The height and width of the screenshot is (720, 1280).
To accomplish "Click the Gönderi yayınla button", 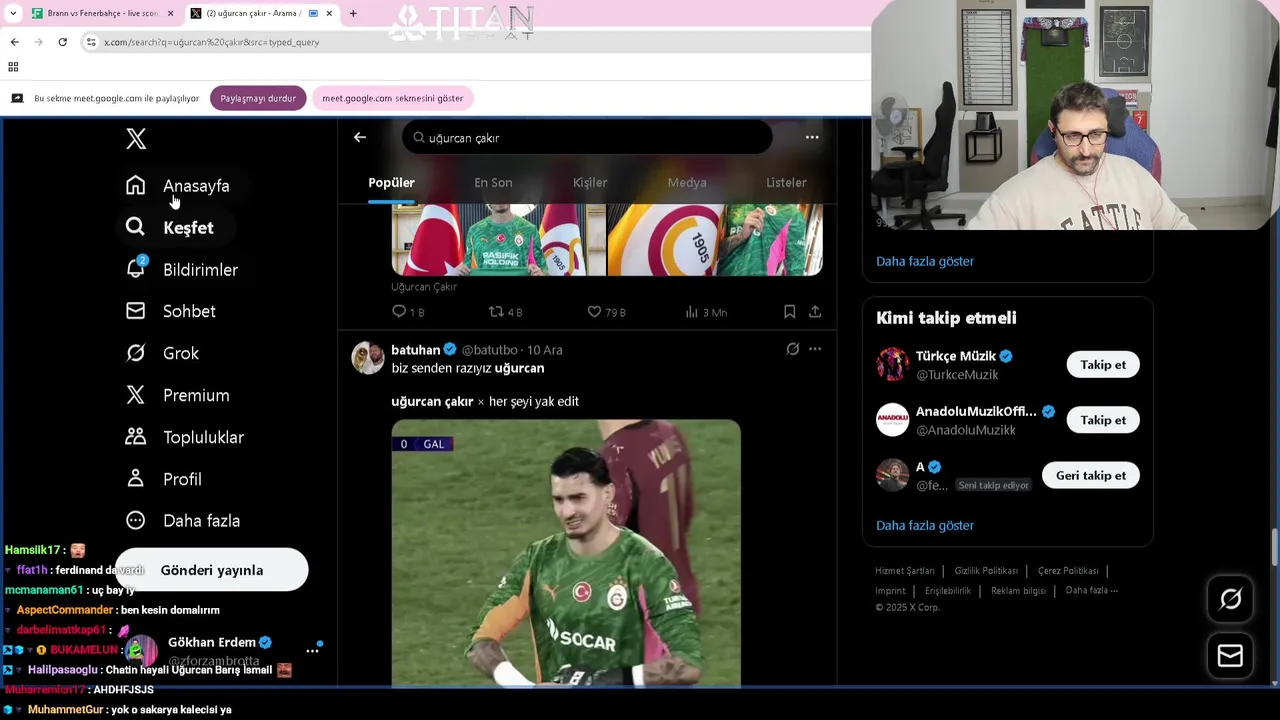I will pos(212,570).
